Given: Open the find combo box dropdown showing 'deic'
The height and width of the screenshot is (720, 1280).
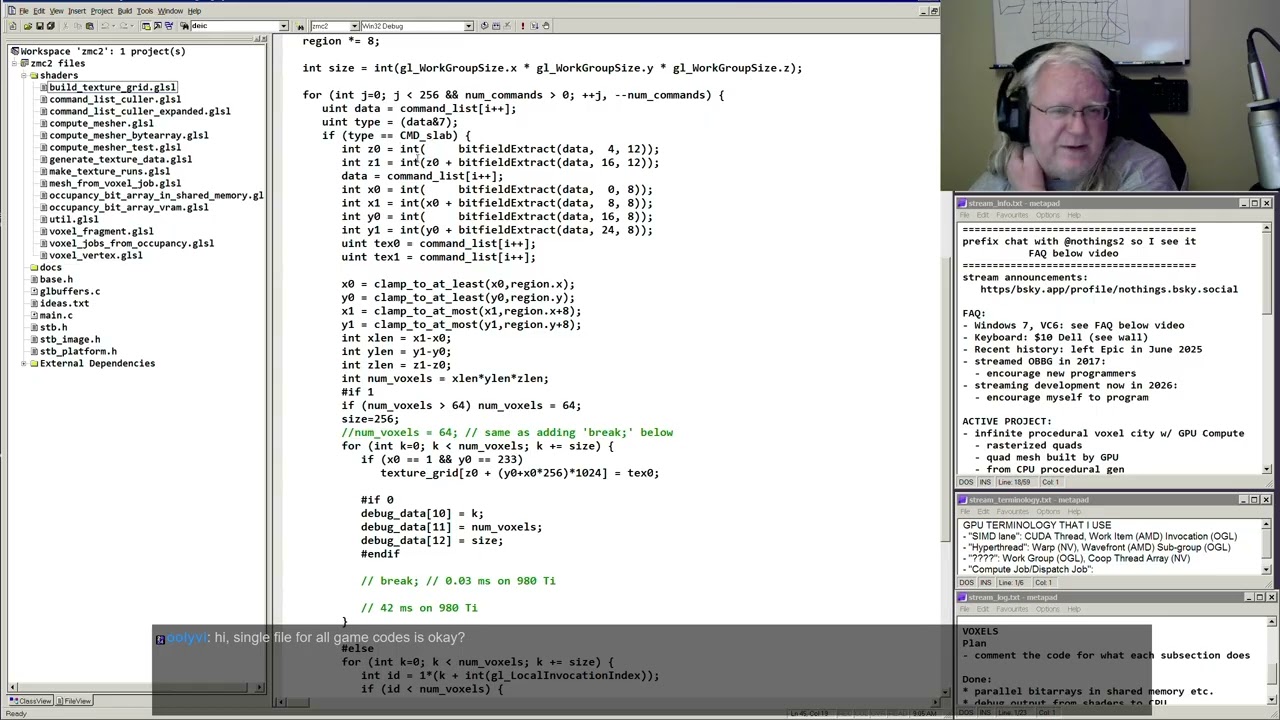Looking at the screenshot, I should point(283,26).
